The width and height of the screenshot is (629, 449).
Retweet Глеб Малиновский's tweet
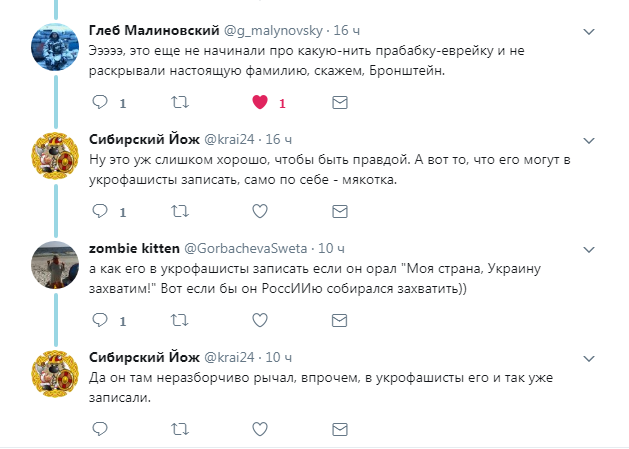click(x=180, y=102)
